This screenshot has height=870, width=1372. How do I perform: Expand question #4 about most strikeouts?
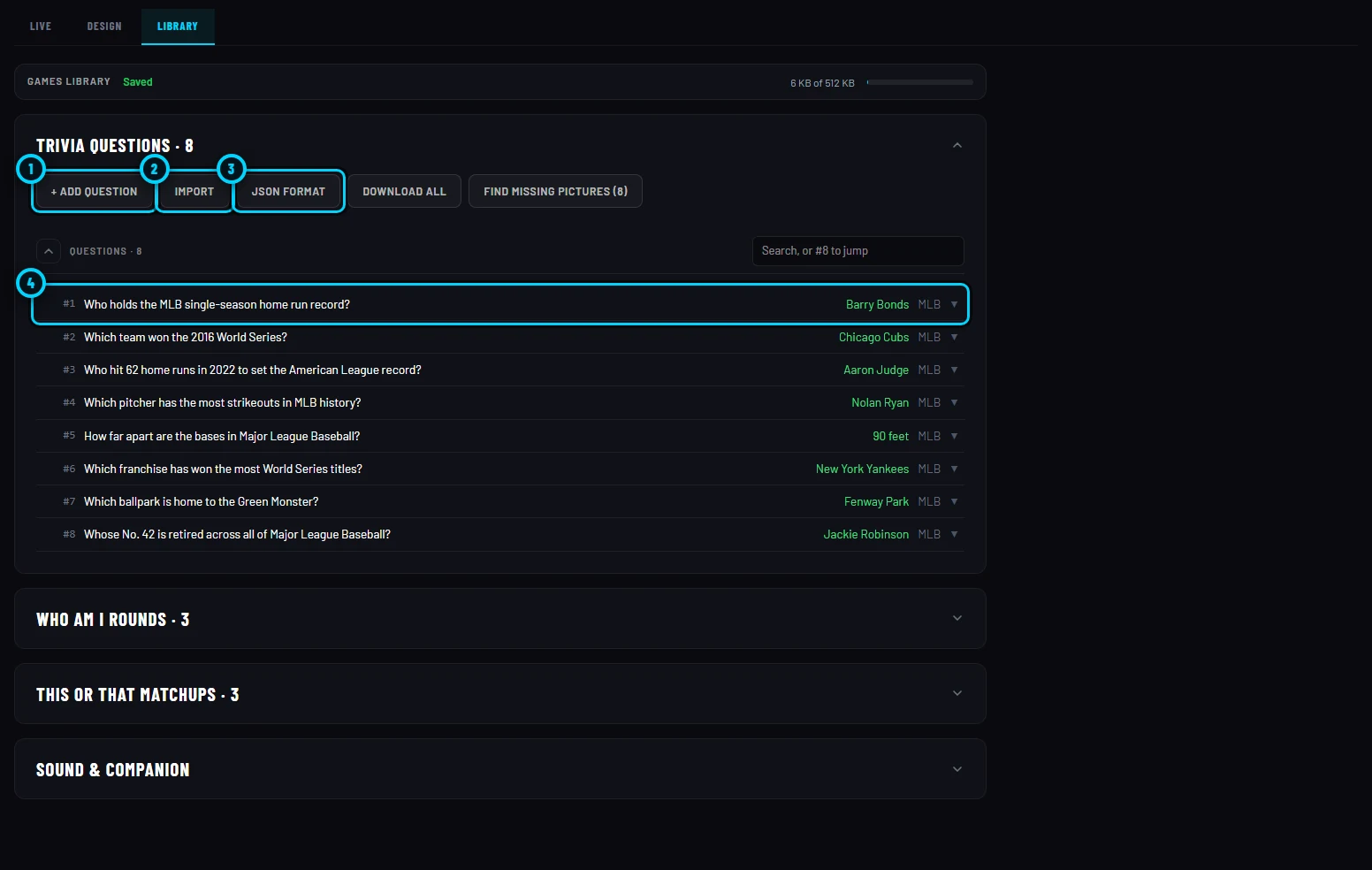click(x=955, y=403)
